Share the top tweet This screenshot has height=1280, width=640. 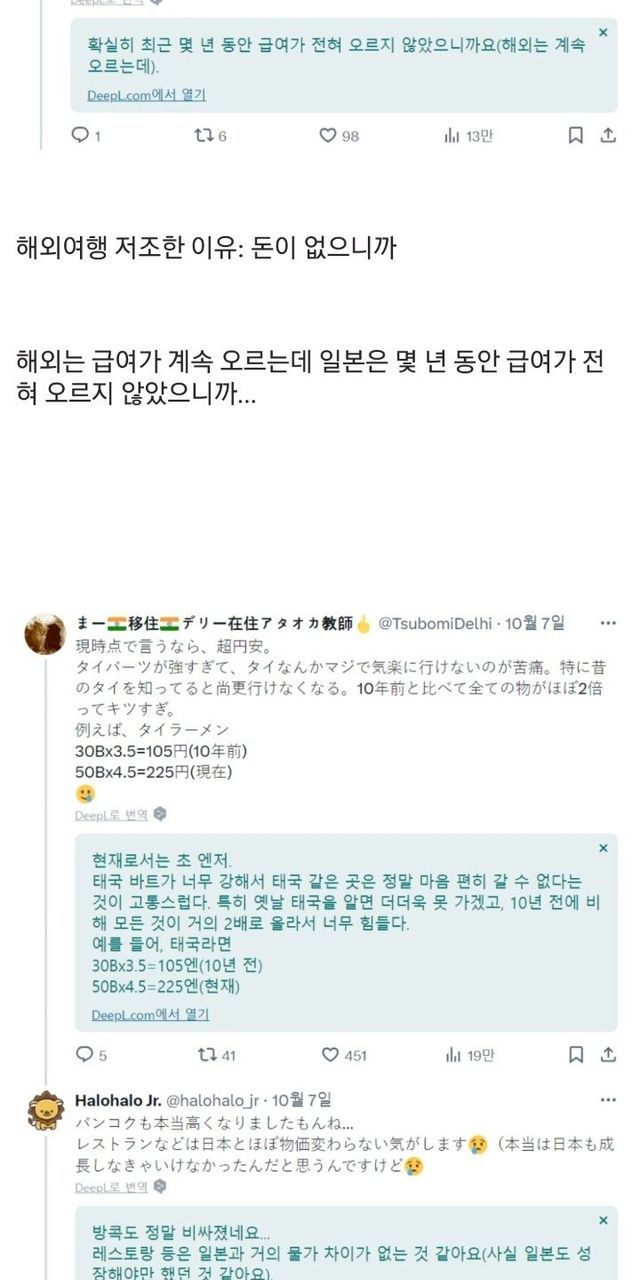click(608, 135)
